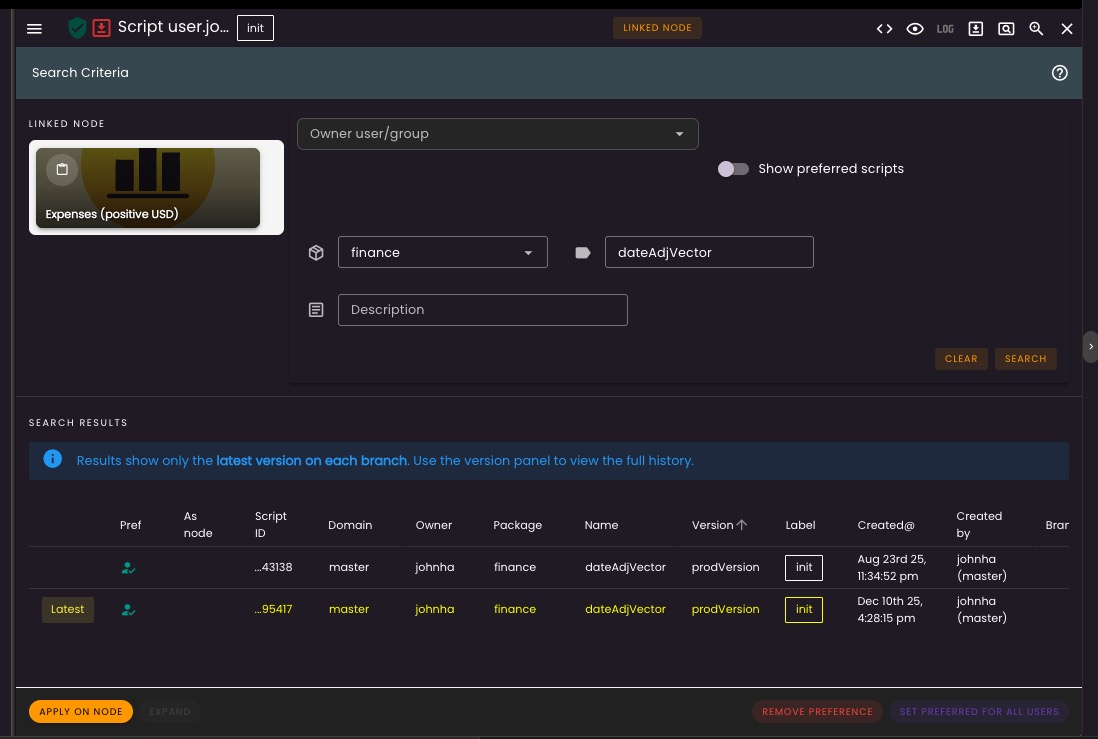Click the preferred icon in the Latest row
This screenshot has height=739, width=1098.
click(129, 609)
